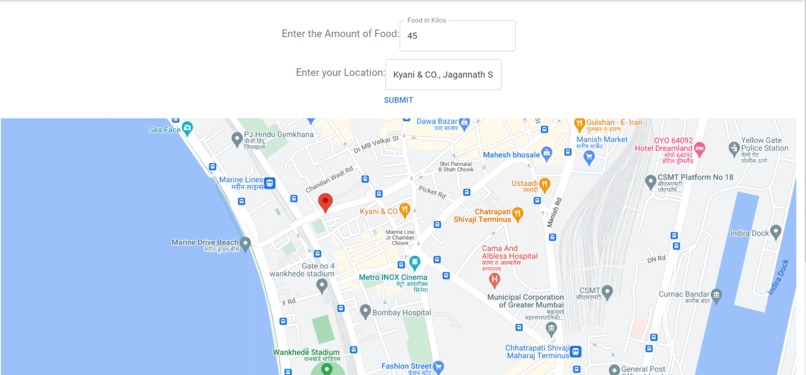Focus the location input with Kyani & CO.
This screenshot has height=375, width=806.
tap(444, 74)
